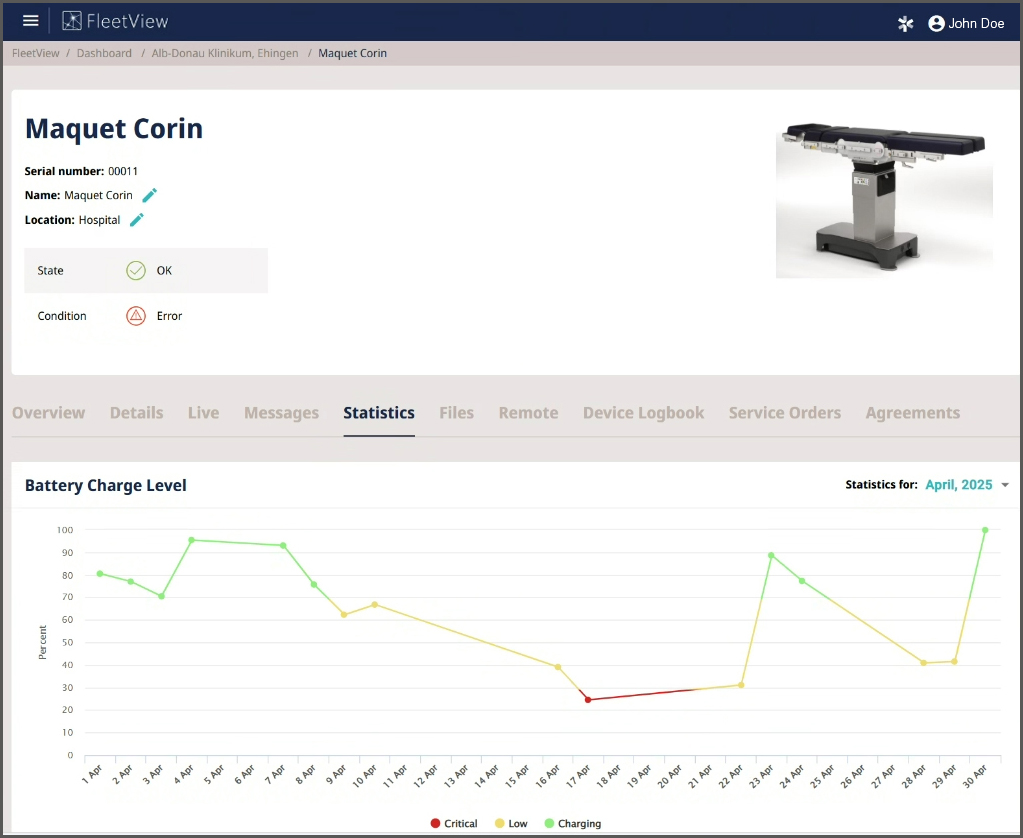Click the 24 Apr data point
This screenshot has width=1023, height=838.
pyautogui.click(x=802, y=581)
